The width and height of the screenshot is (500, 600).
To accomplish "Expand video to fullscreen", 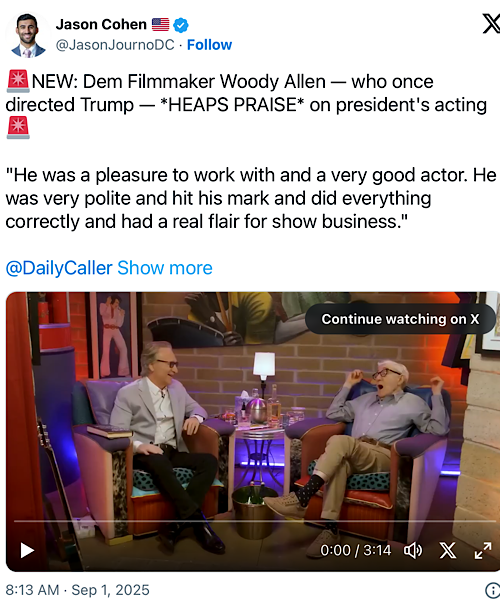I will (483, 551).
